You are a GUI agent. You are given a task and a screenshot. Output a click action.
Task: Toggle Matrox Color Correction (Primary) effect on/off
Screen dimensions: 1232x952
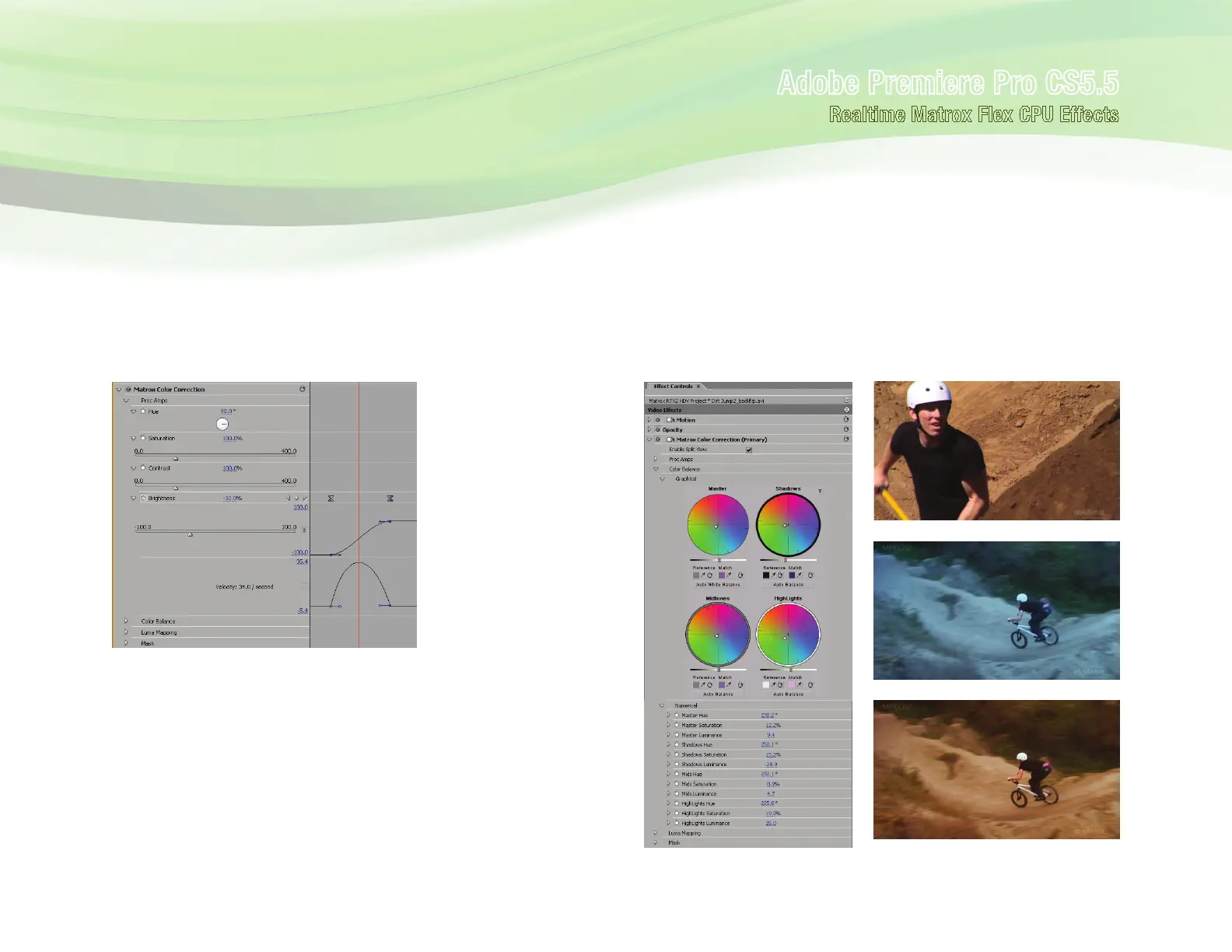658,439
